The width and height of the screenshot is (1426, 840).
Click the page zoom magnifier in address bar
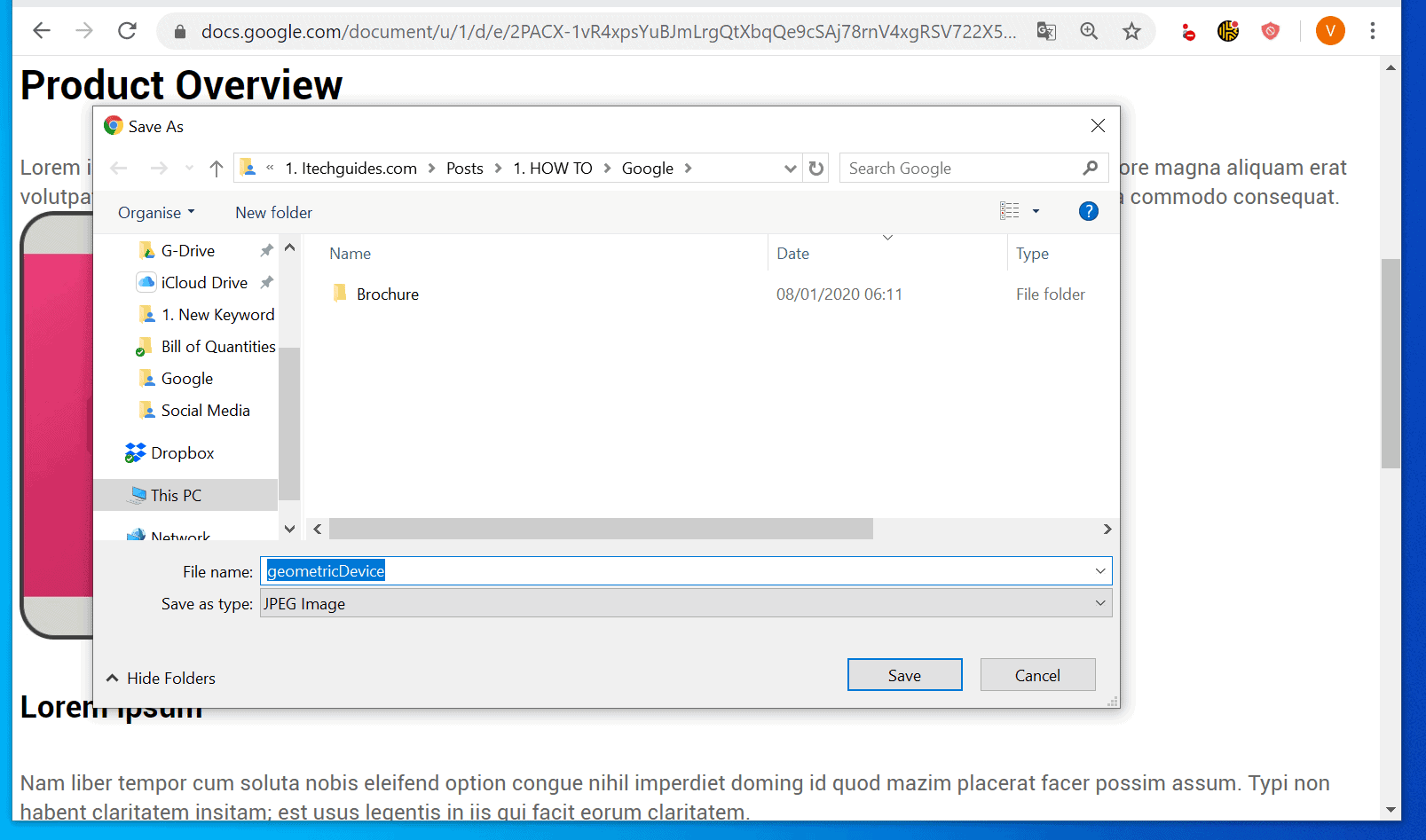tap(1089, 31)
